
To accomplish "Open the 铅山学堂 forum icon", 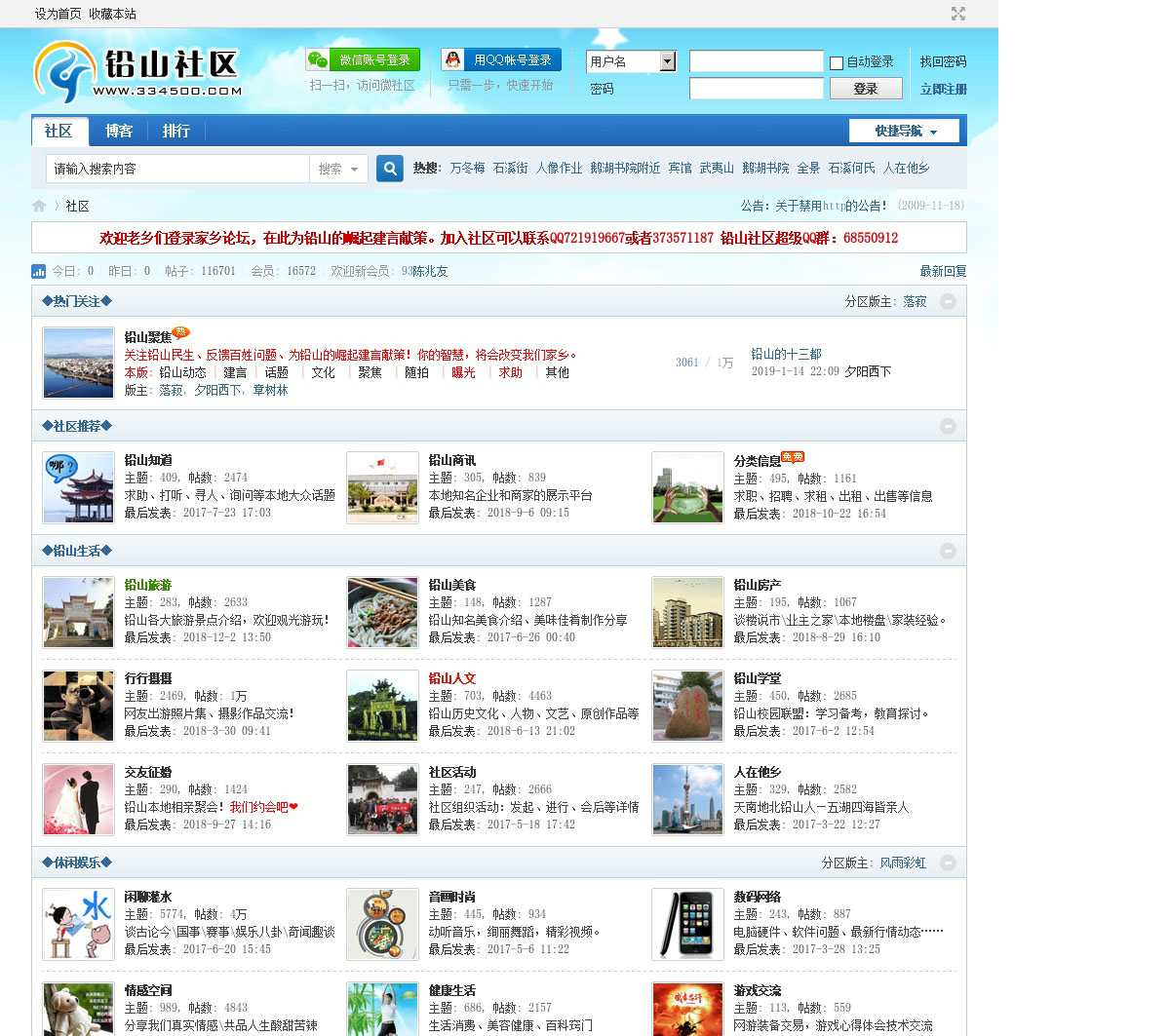I will pyautogui.click(x=687, y=706).
